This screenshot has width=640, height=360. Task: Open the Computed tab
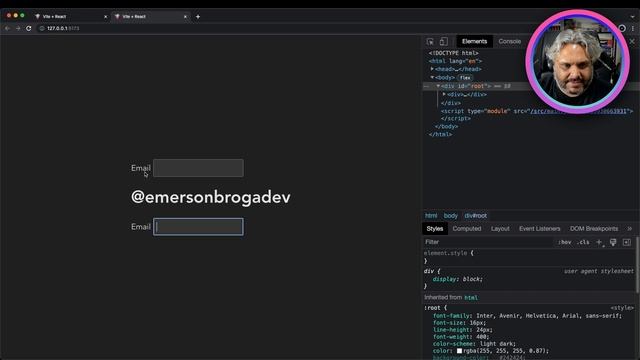click(x=467, y=229)
